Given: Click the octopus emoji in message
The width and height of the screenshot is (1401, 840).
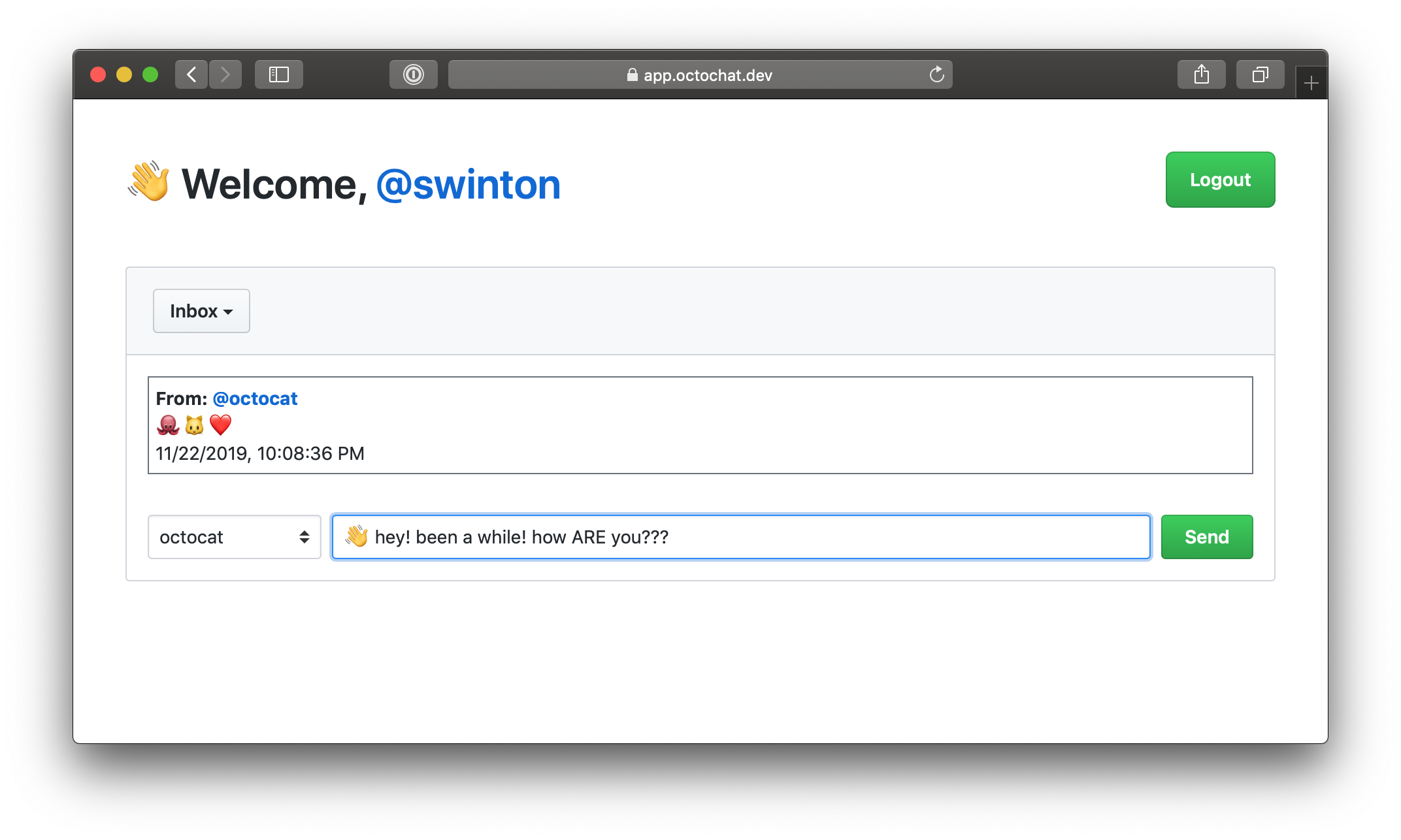Looking at the screenshot, I should pos(168,425).
